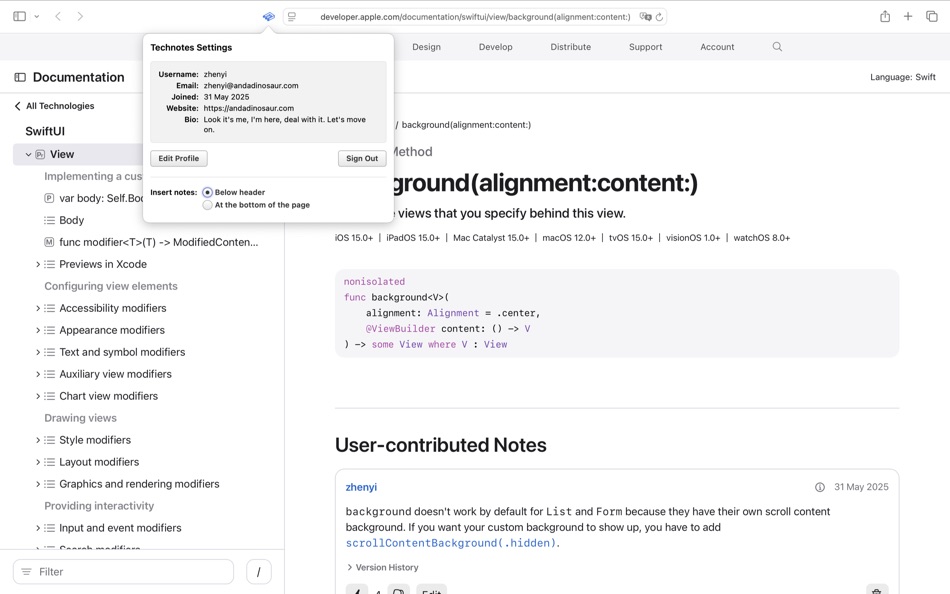Click the Implementing a custom view heading
The height and width of the screenshot is (594, 950).
tap(93, 176)
